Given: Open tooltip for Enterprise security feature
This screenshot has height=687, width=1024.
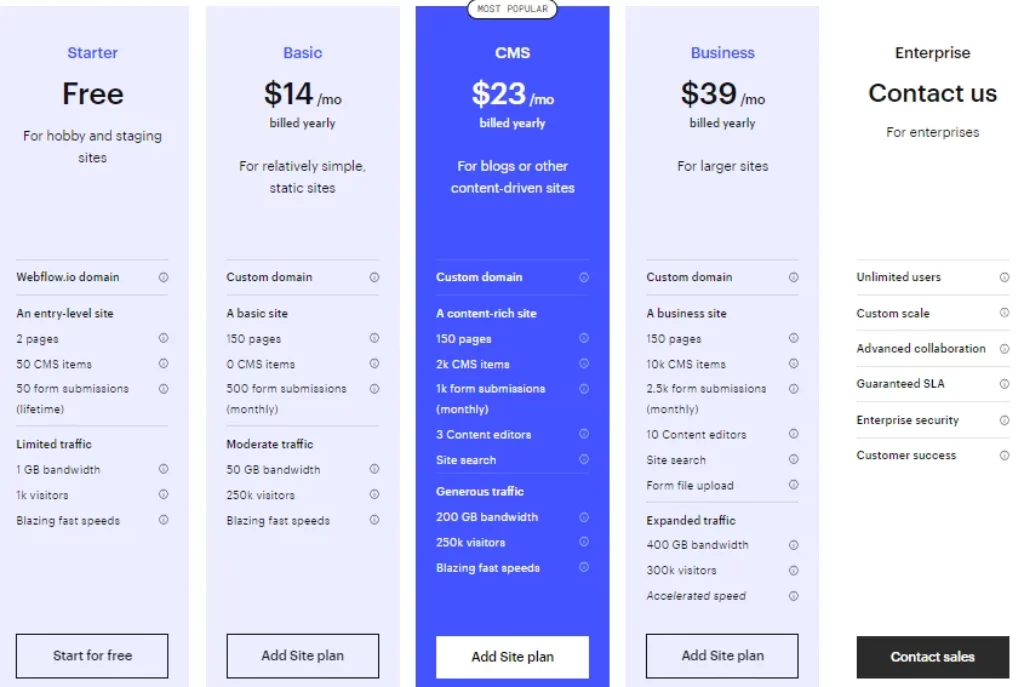Looking at the screenshot, I should click(x=1005, y=419).
